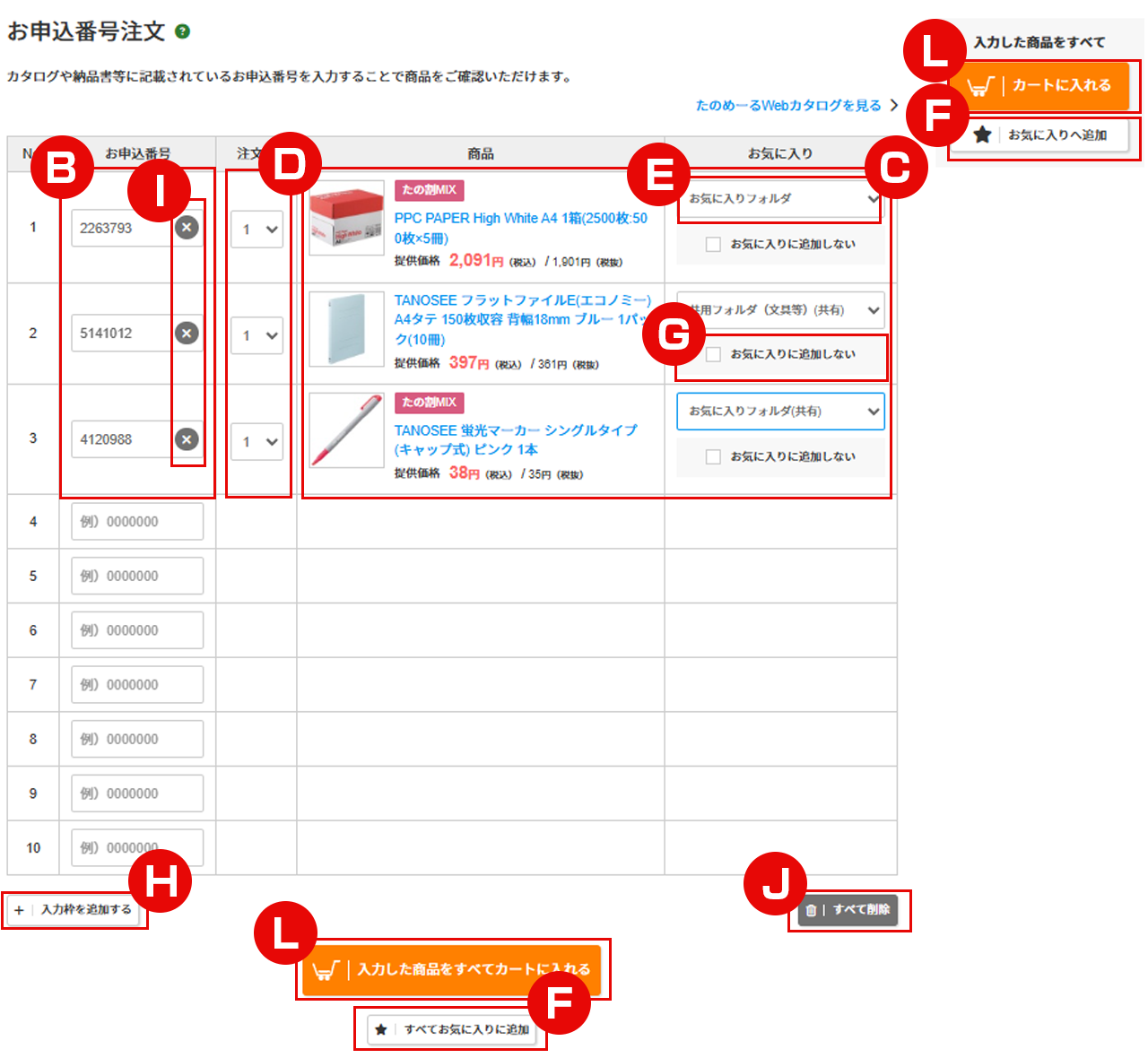Click the すべてお気に入りに追加 button at bottom
The image size is (1148, 1058).
click(453, 1029)
